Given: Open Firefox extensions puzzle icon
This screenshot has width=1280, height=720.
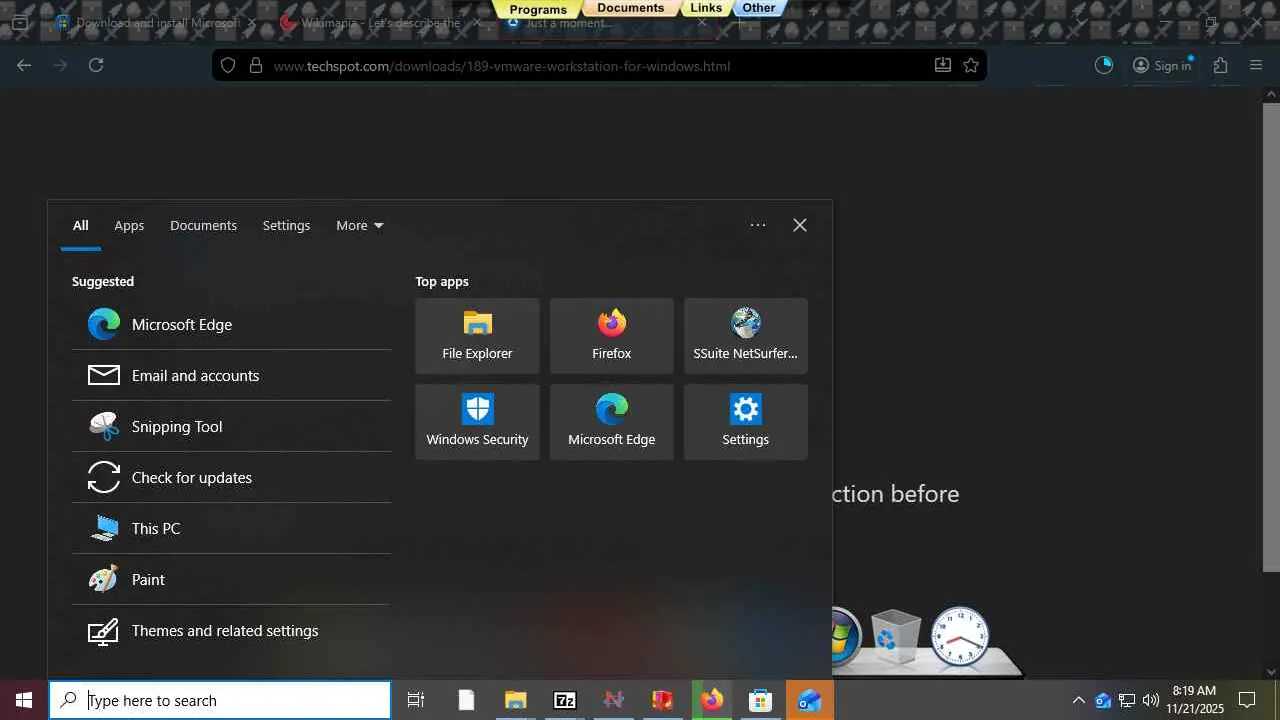Looking at the screenshot, I should click(1221, 65).
